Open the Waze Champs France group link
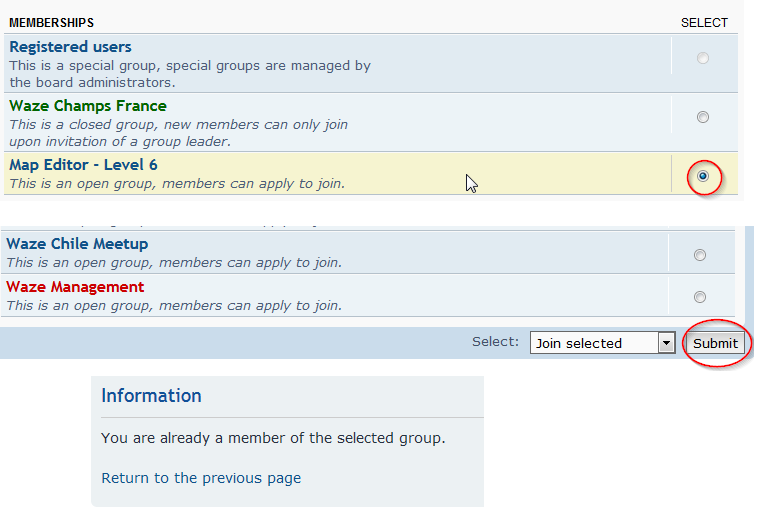The height and width of the screenshot is (522, 758). 88,106
